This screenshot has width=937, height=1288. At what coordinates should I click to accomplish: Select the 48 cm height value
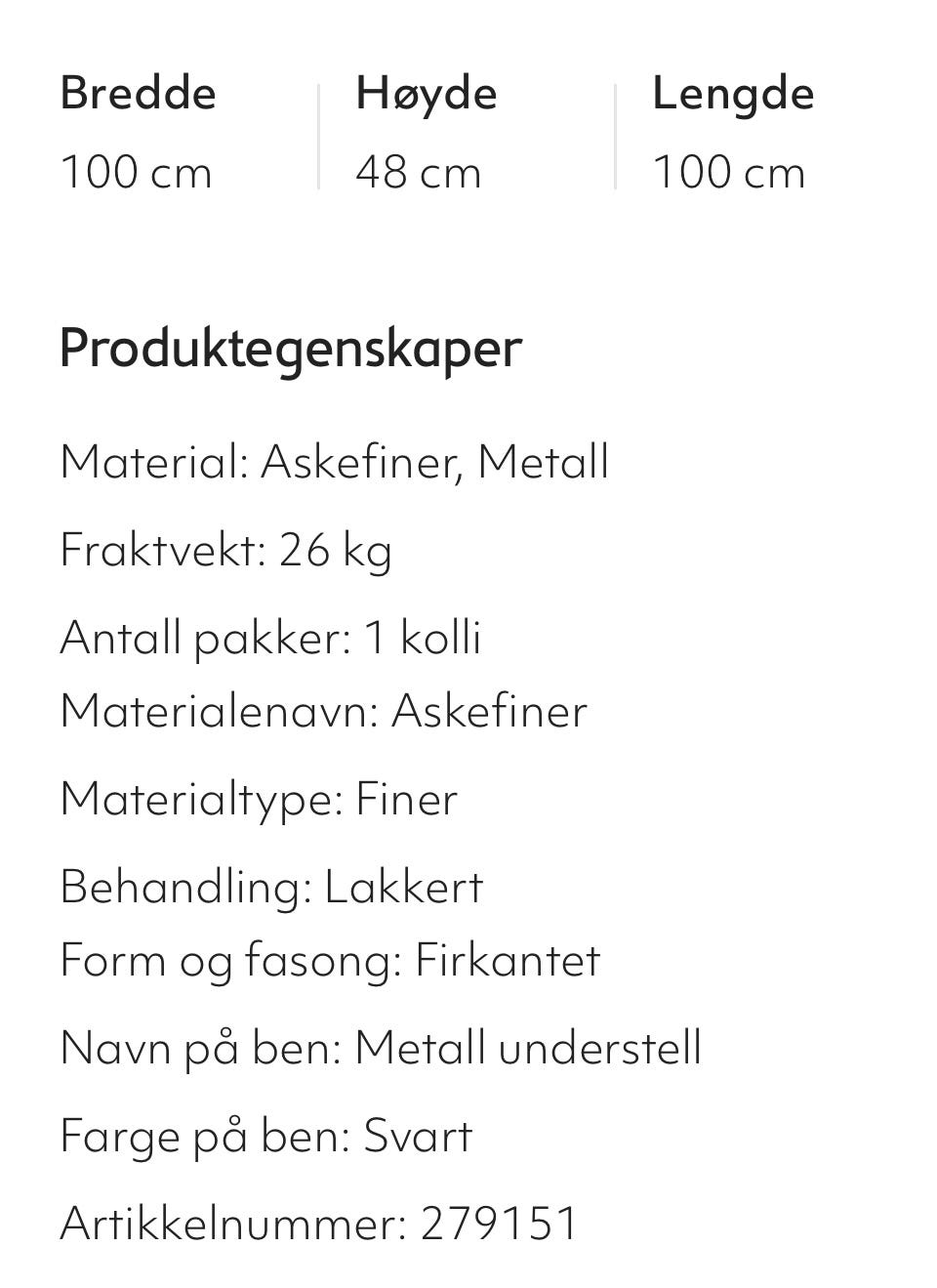419,173
